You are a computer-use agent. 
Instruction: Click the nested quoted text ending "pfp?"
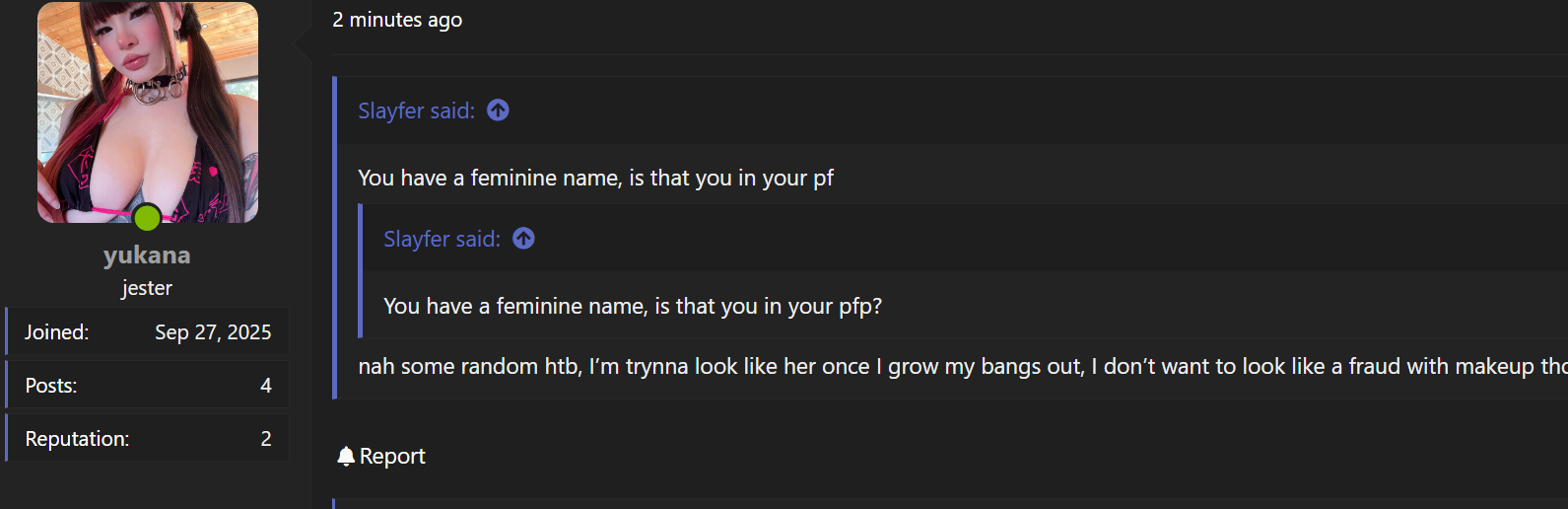[x=632, y=306]
